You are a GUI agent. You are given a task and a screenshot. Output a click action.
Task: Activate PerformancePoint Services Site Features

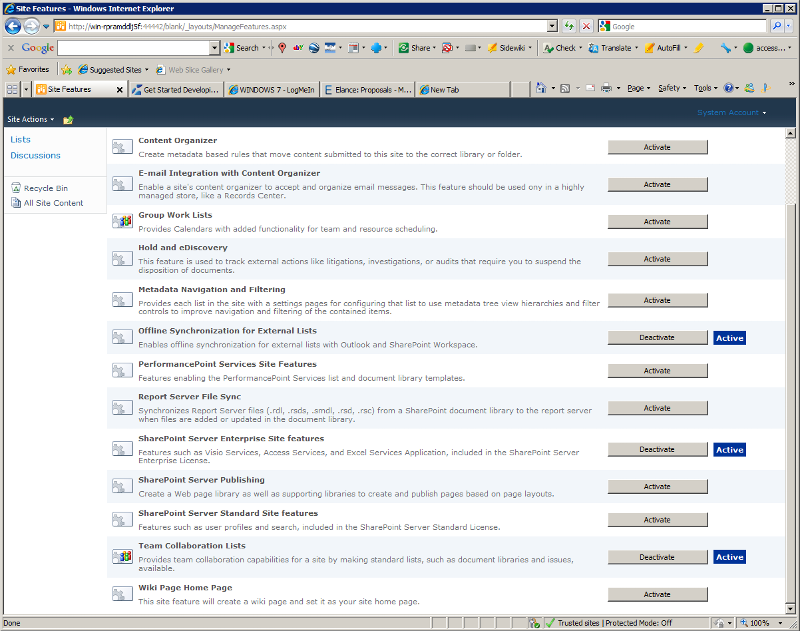(657, 371)
